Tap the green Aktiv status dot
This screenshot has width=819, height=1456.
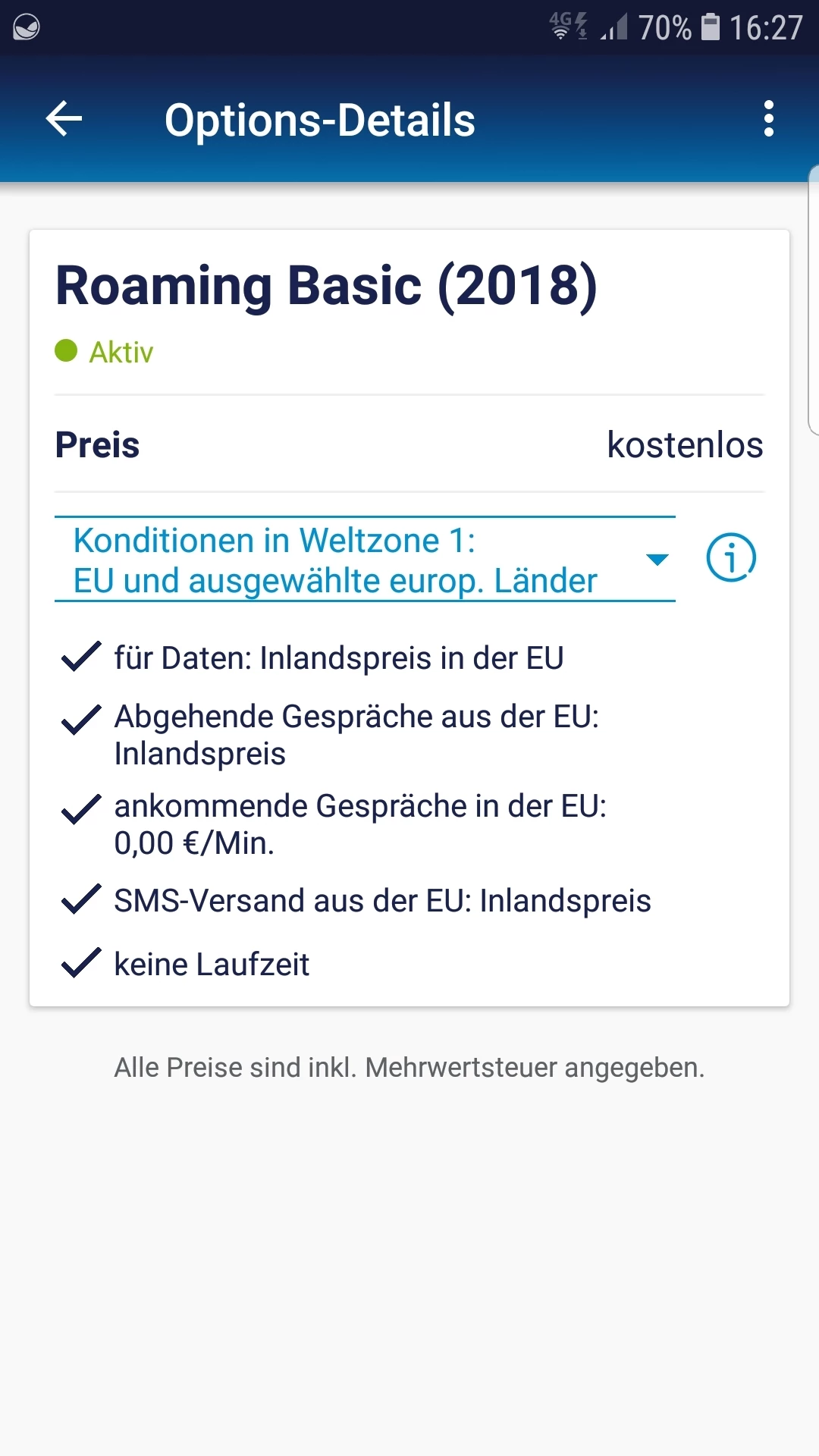66,351
